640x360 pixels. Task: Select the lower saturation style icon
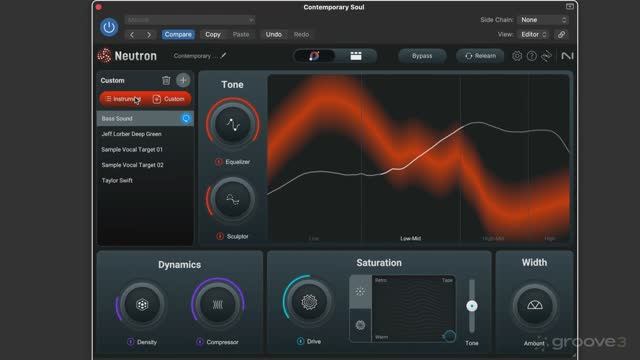pyautogui.click(x=360, y=325)
